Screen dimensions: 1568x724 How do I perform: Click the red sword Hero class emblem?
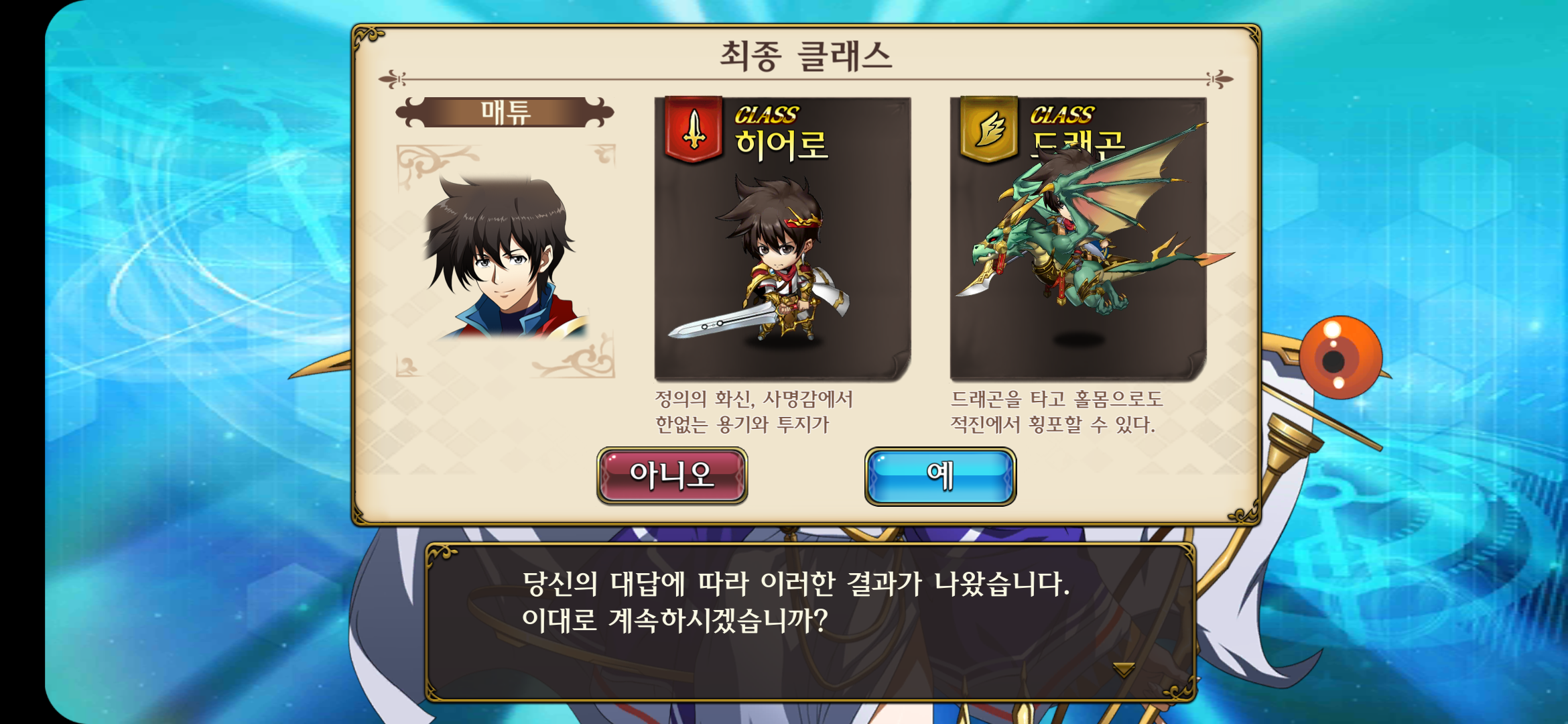click(x=694, y=130)
